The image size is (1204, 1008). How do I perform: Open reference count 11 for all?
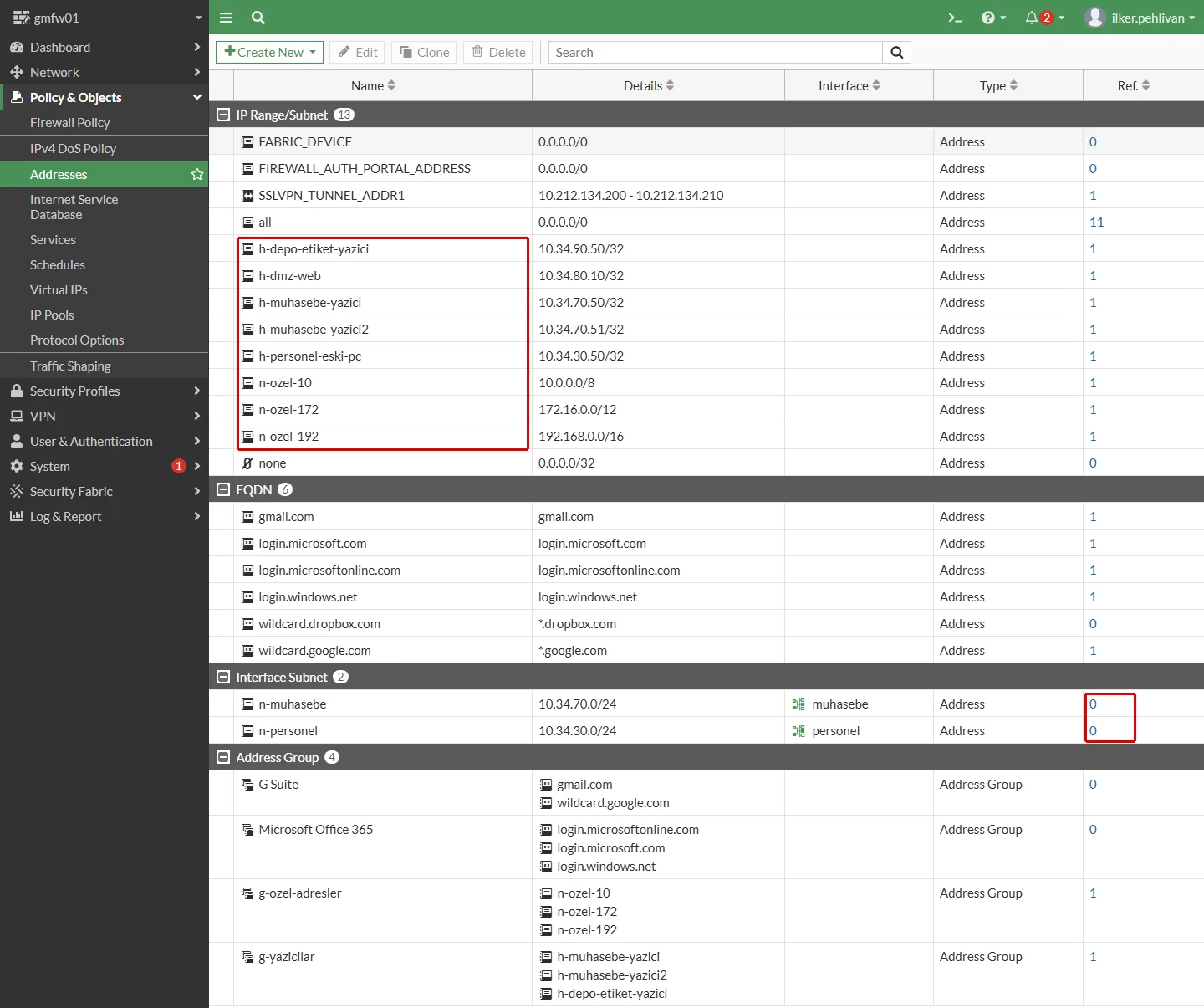tap(1097, 223)
